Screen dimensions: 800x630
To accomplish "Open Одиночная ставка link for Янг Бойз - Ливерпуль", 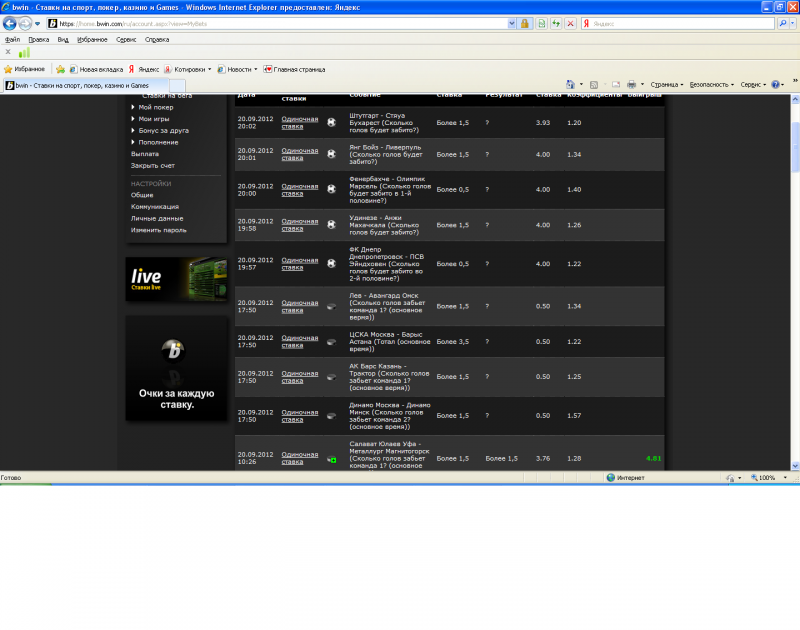I will 299,154.
